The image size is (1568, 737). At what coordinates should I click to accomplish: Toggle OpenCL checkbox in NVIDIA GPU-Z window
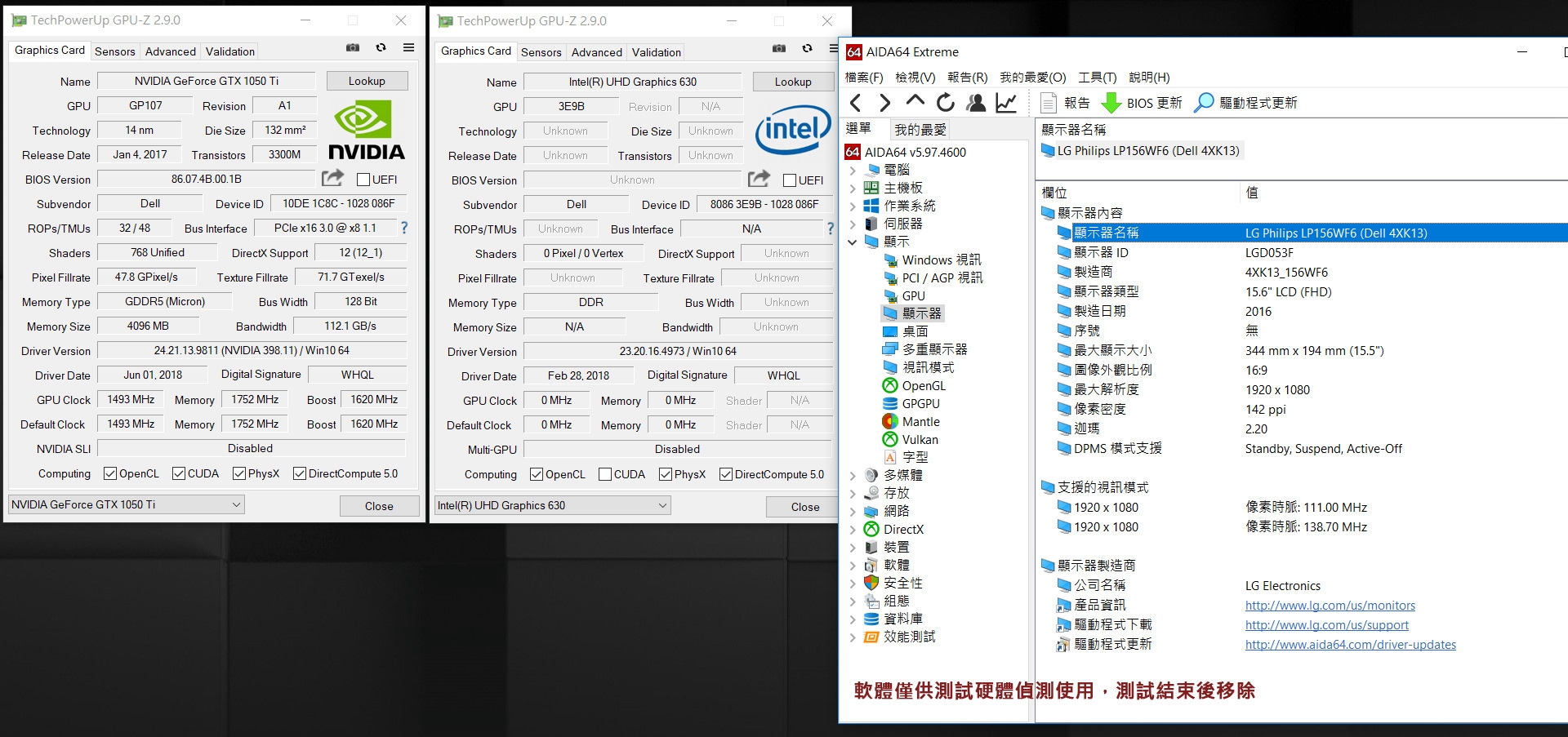pyautogui.click(x=110, y=473)
